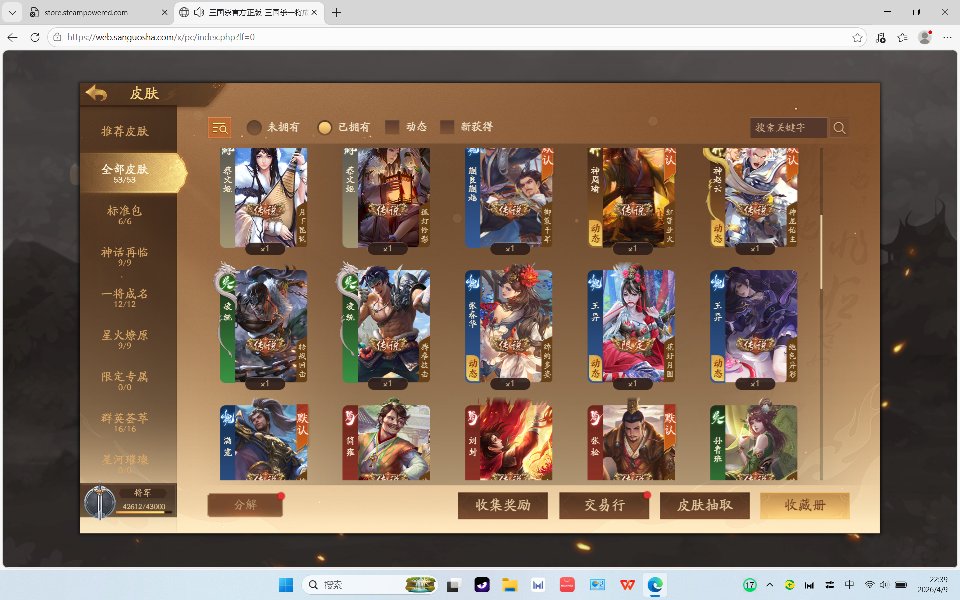Select the 已拥有 radio filter

325,127
